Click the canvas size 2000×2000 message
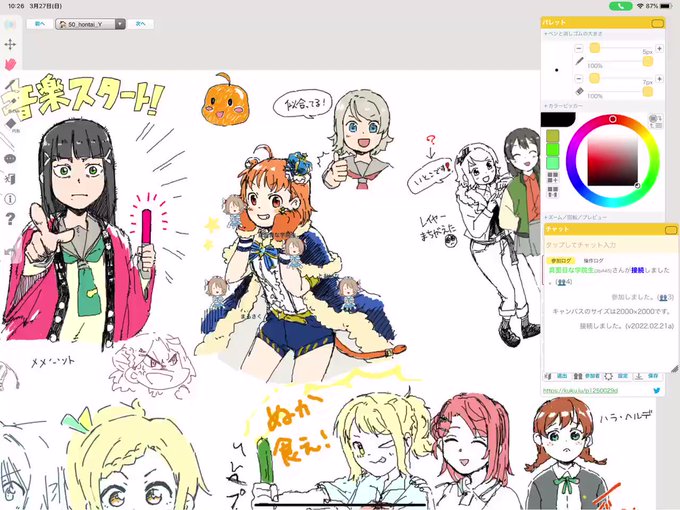The image size is (680, 510). [611, 311]
